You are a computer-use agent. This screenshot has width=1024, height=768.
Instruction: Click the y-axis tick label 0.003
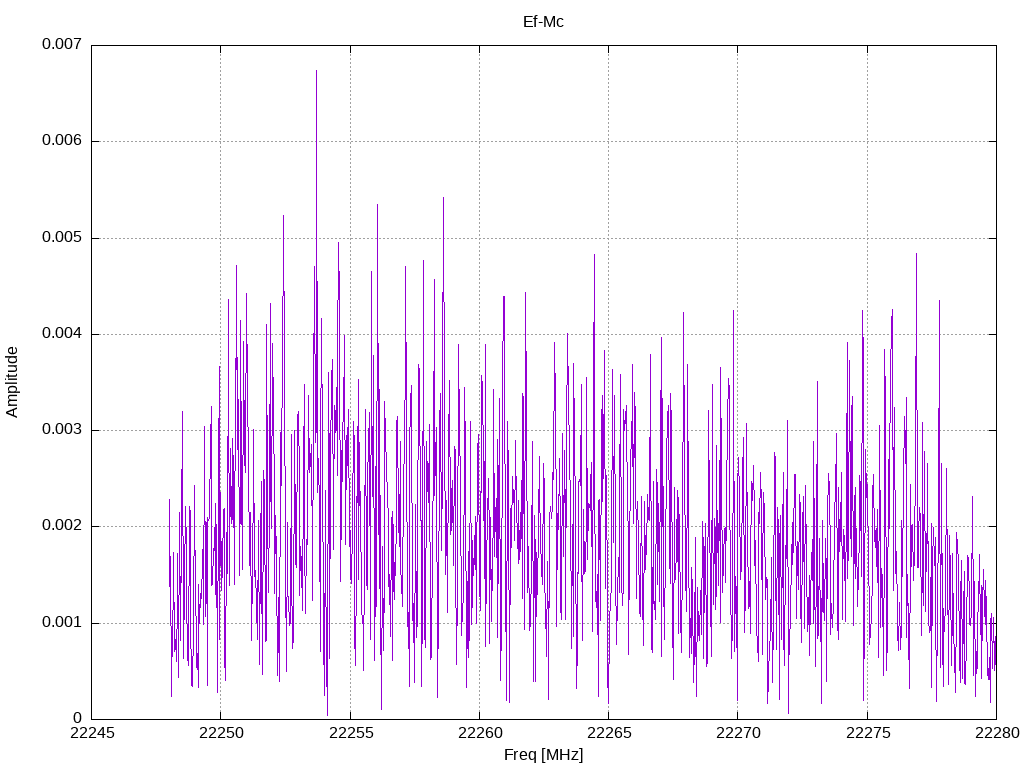coord(62,429)
